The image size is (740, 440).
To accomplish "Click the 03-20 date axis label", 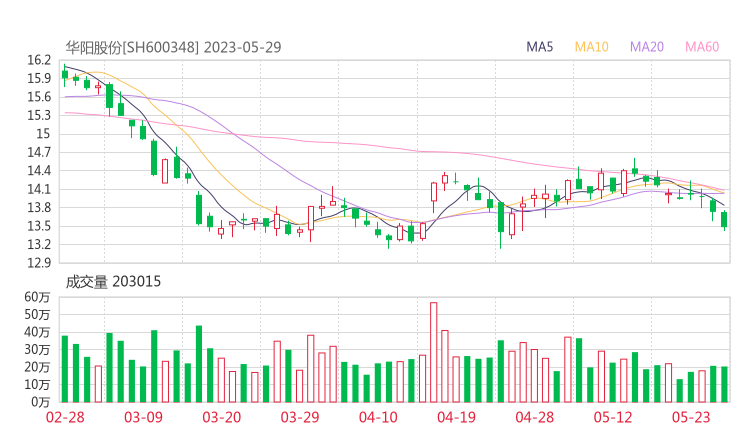I will pyautogui.click(x=222, y=417).
